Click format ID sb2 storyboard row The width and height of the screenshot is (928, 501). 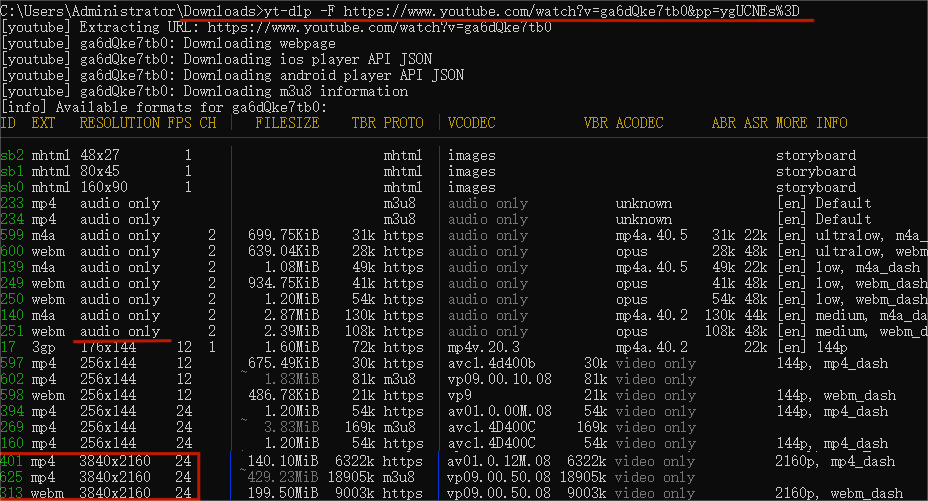click(x=12, y=155)
